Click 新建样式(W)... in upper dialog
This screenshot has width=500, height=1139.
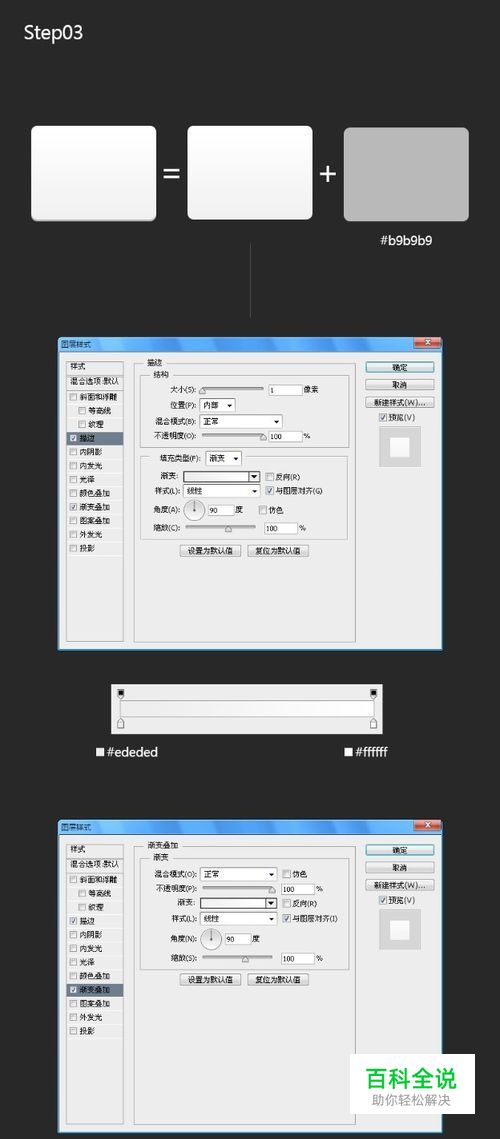click(x=400, y=402)
